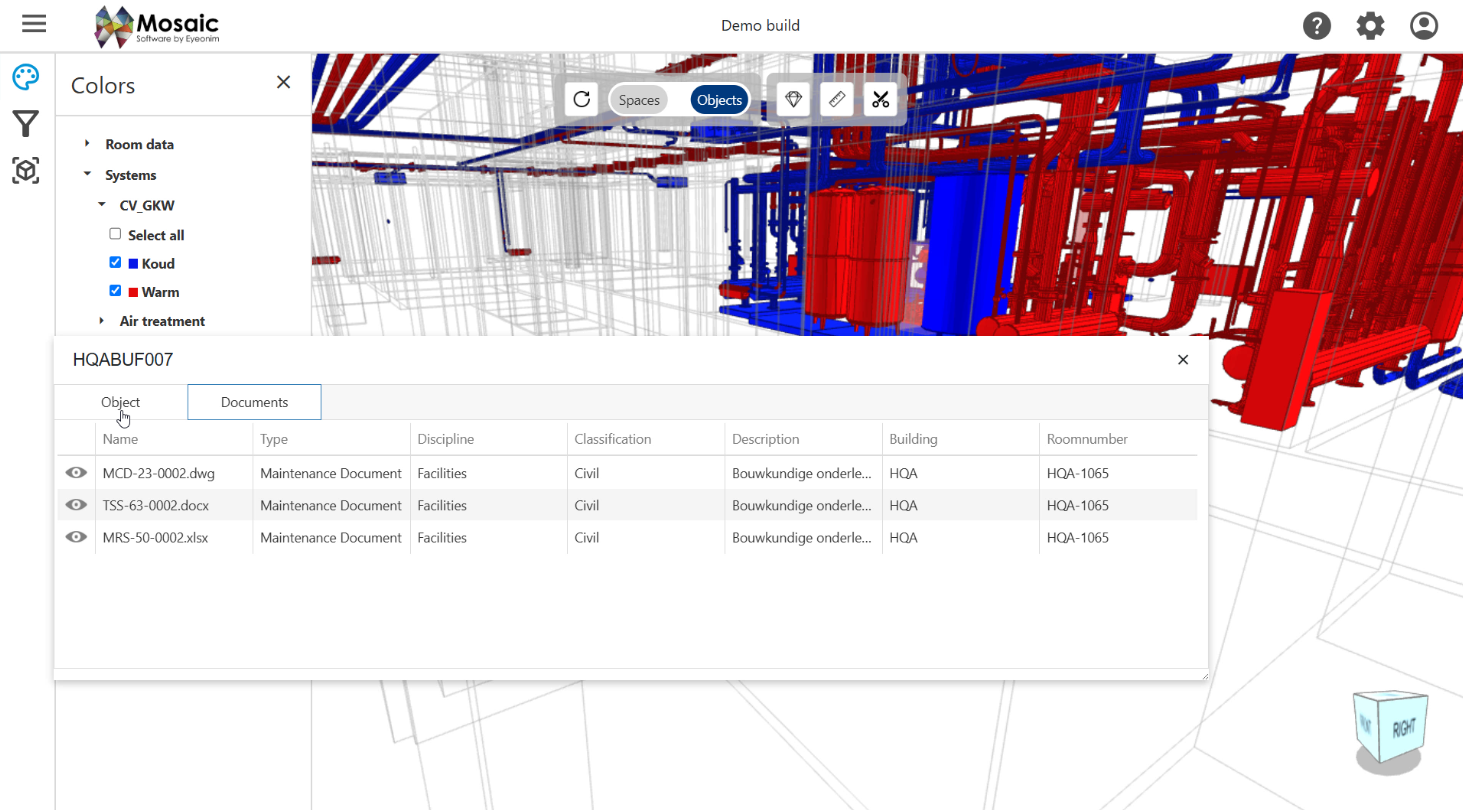Click the reset view rotate icon

click(x=582, y=99)
